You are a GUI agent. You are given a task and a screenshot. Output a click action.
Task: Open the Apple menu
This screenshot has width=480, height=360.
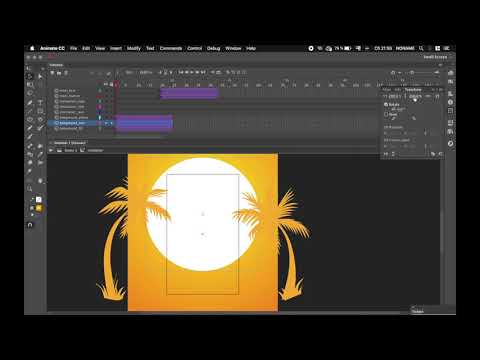click(32, 48)
